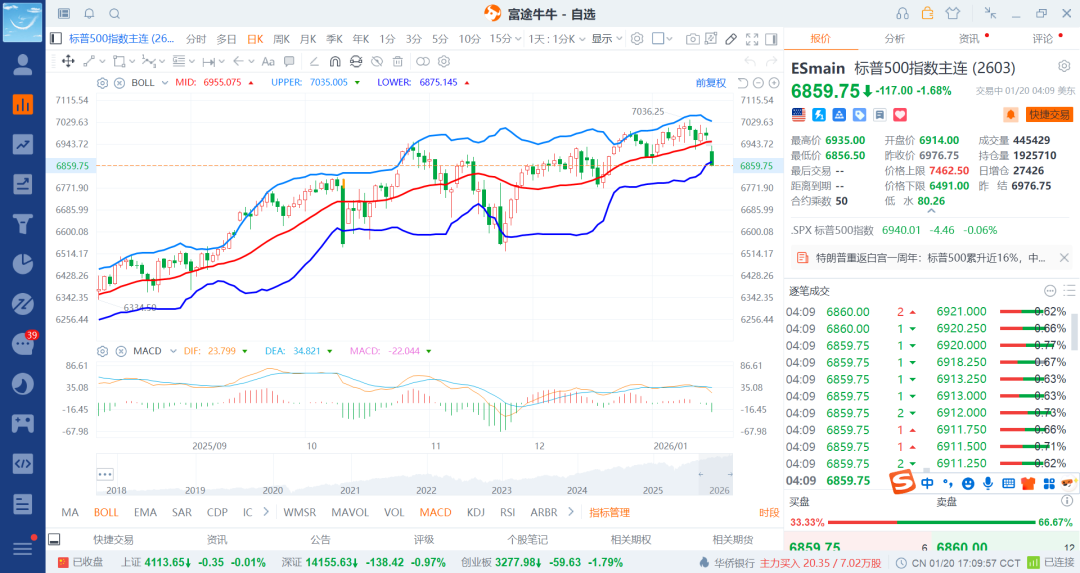
Task: Open BOLL indicator settings gear
Action: click(x=103, y=82)
